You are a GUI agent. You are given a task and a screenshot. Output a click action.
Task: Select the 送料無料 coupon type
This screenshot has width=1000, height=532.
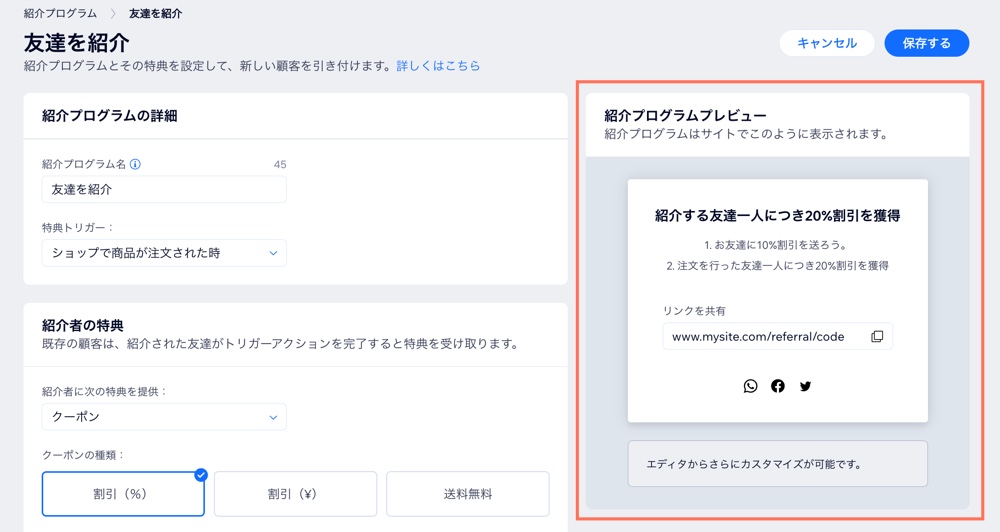[x=467, y=494]
